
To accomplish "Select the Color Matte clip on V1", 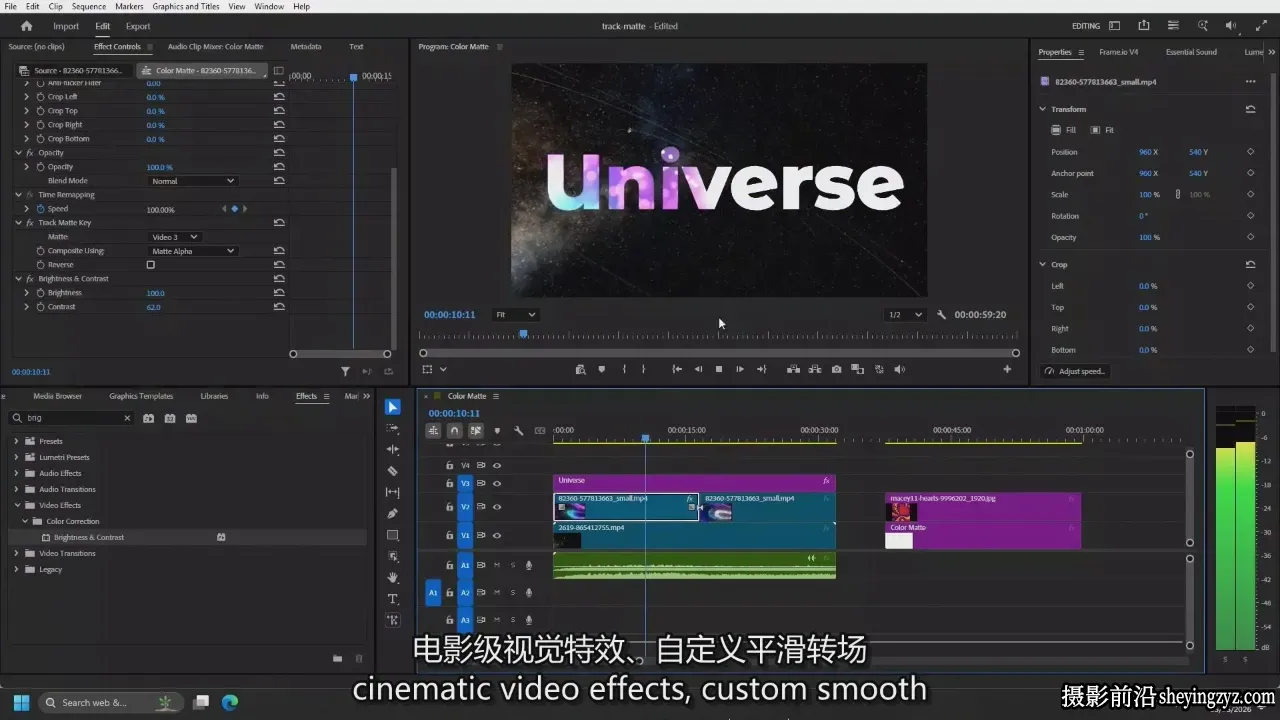I will [982, 535].
